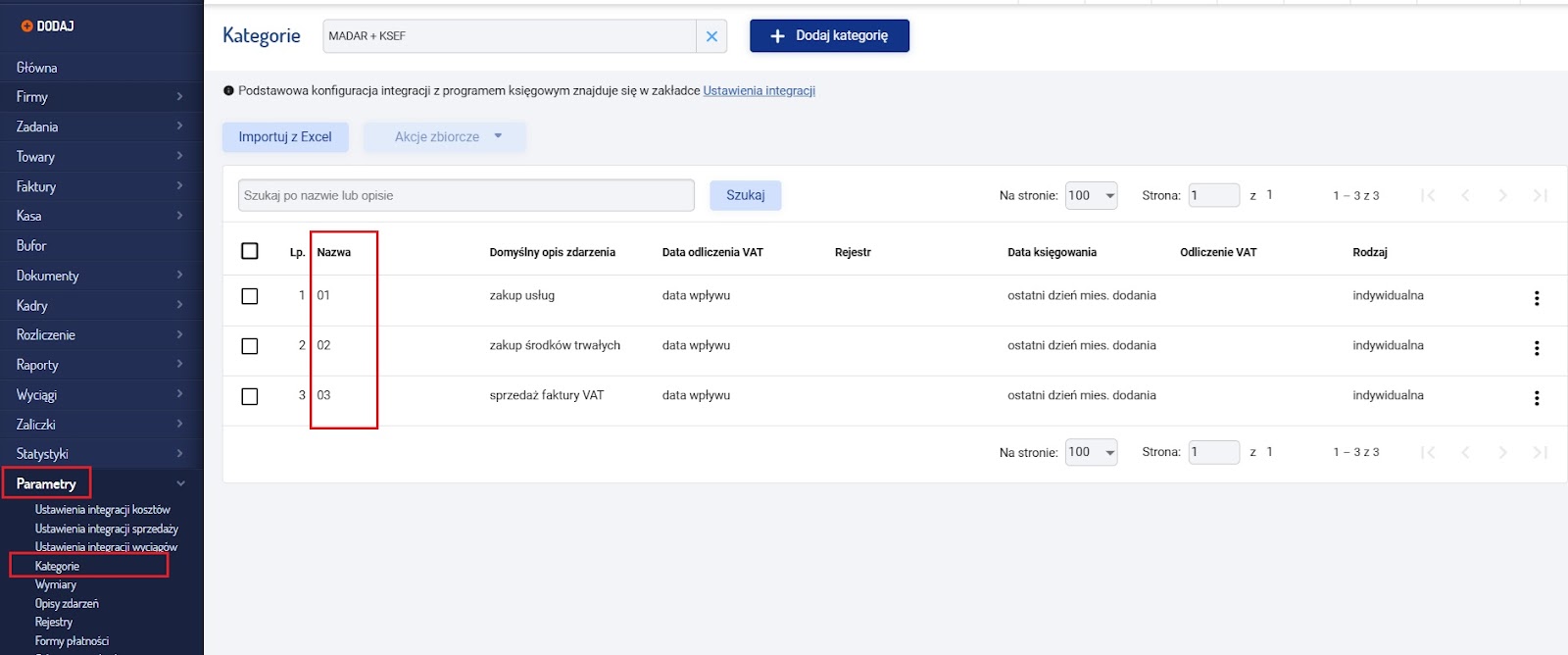
Task: Go to next page using bottom pagination arrow
Action: pyautogui.click(x=1502, y=452)
